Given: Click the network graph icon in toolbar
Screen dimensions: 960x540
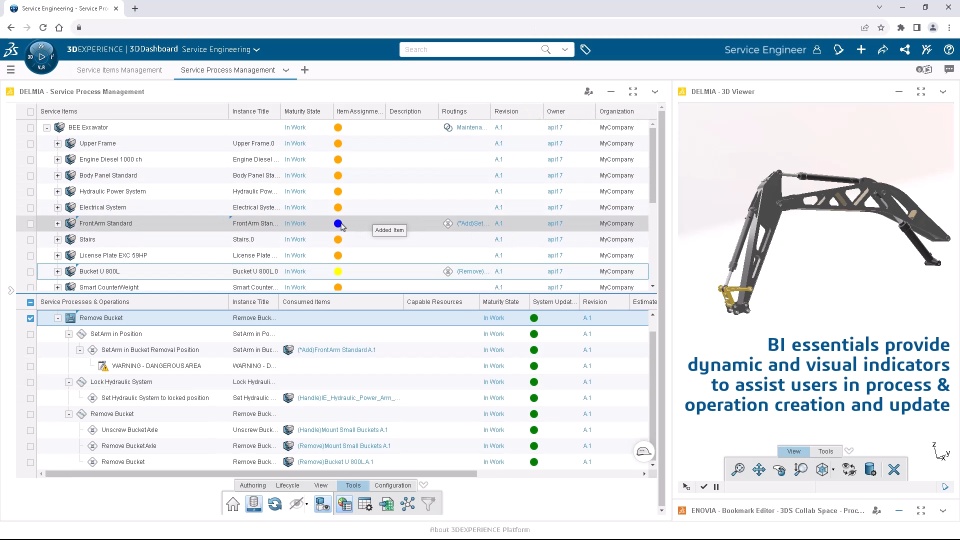Looking at the screenshot, I should coord(408,504).
